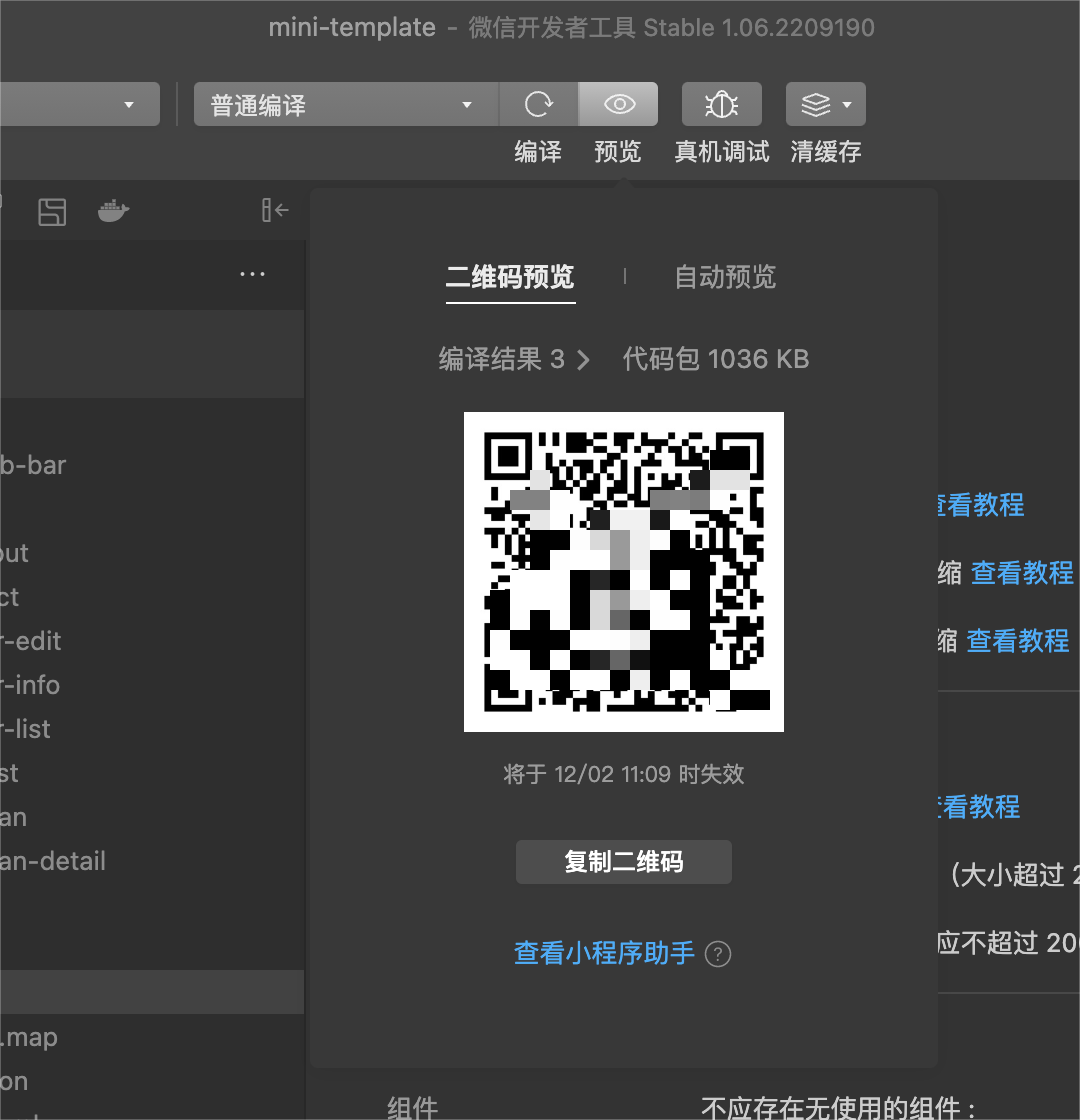The width and height of the screenshot is (1080, 1120).
Task: Open the three-dot more options menu
Action: pos(252,274)
